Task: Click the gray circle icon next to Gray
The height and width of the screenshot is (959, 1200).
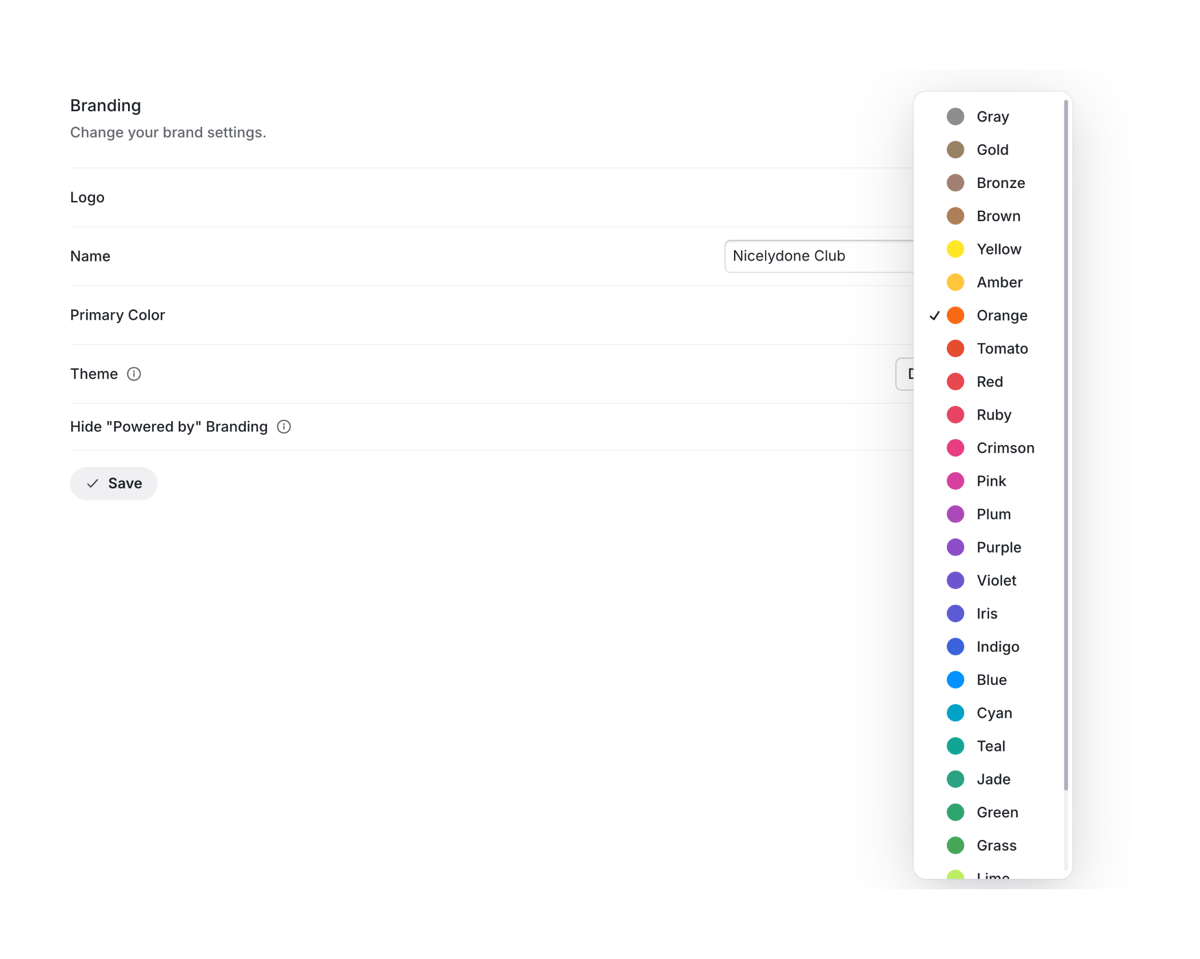Action: pyautogui.click(x=955, y=116)
